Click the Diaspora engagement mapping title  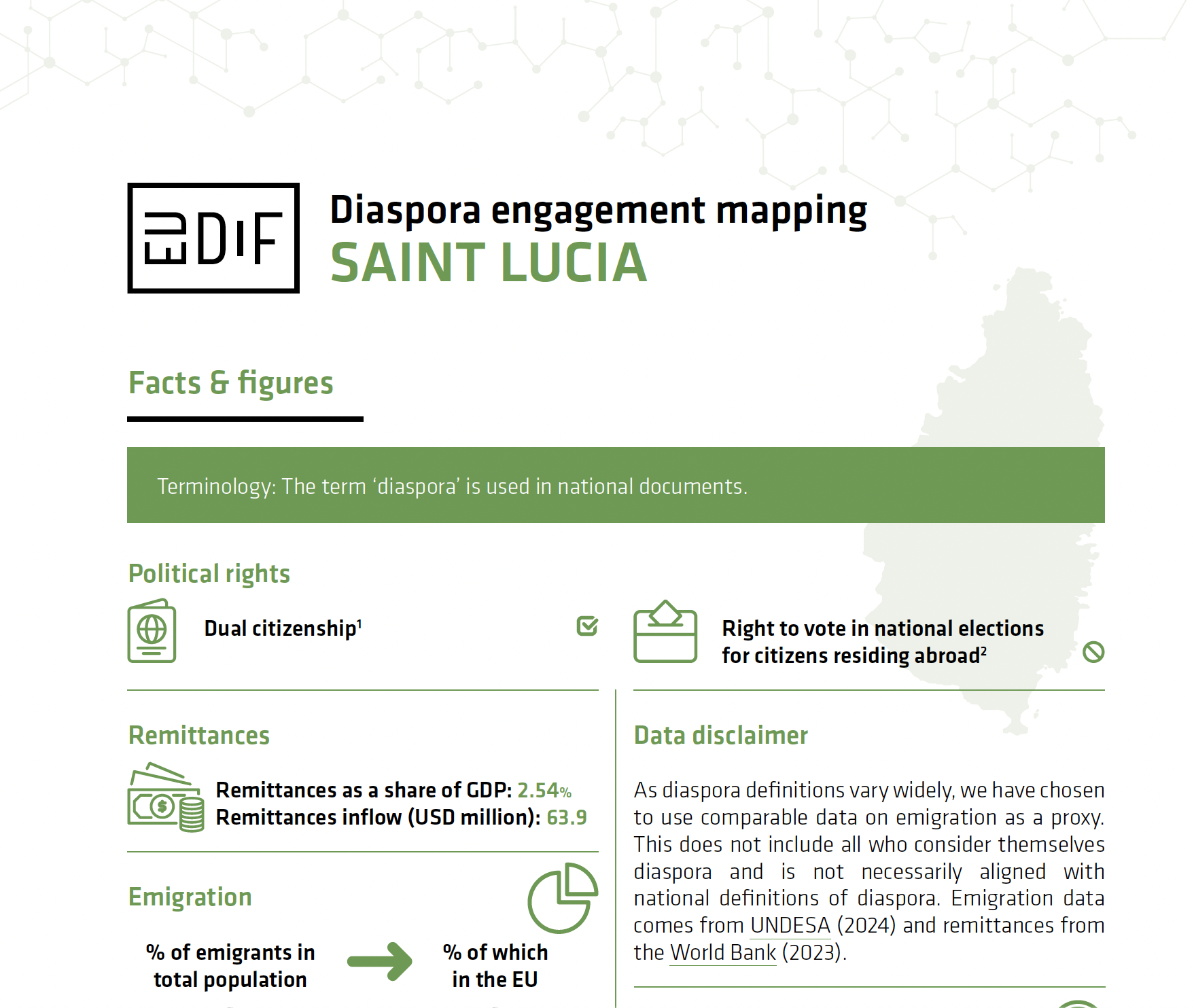pos(598,210)
